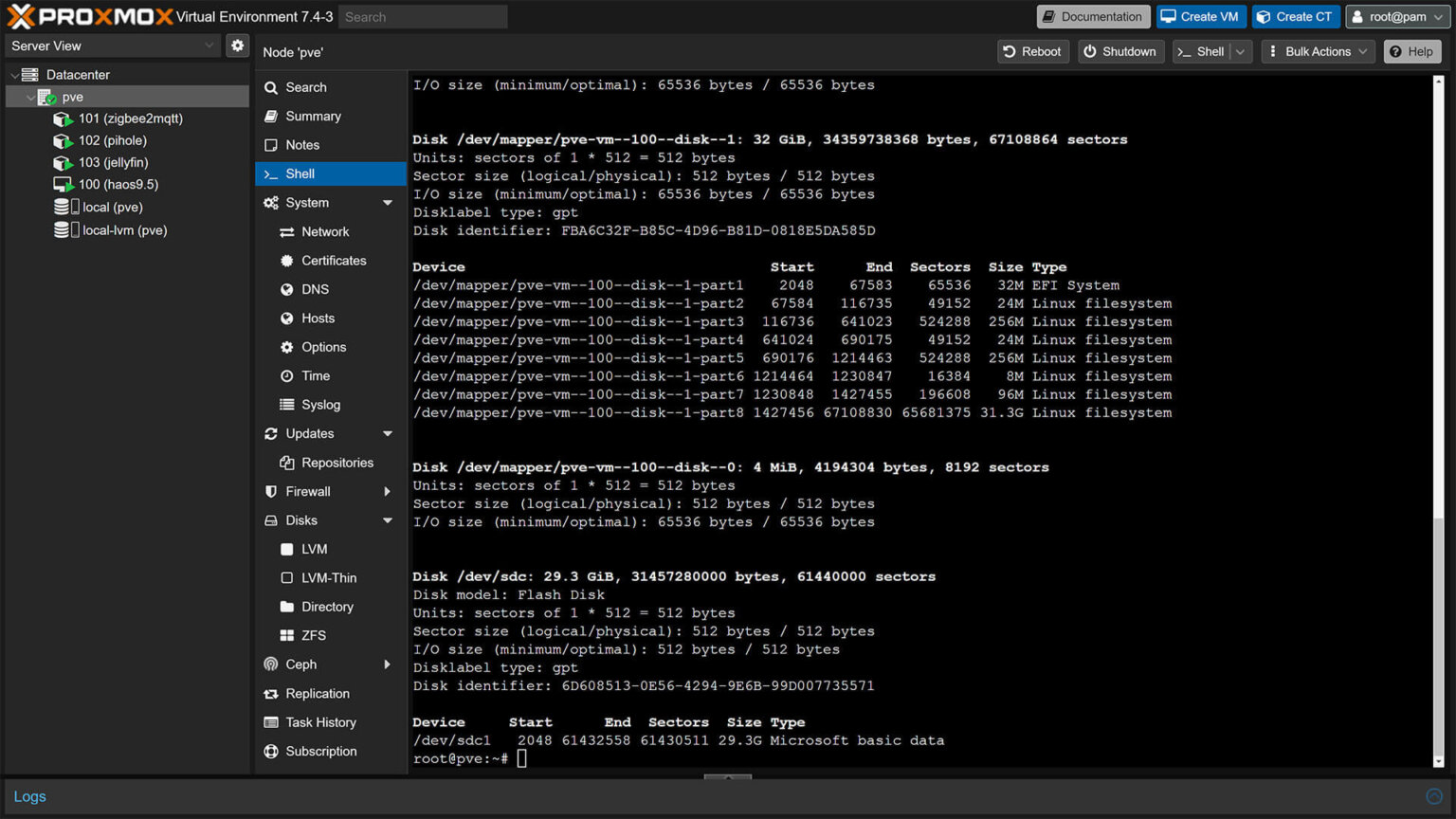
Task: View the Task History
Action: (x=321, y=722)
